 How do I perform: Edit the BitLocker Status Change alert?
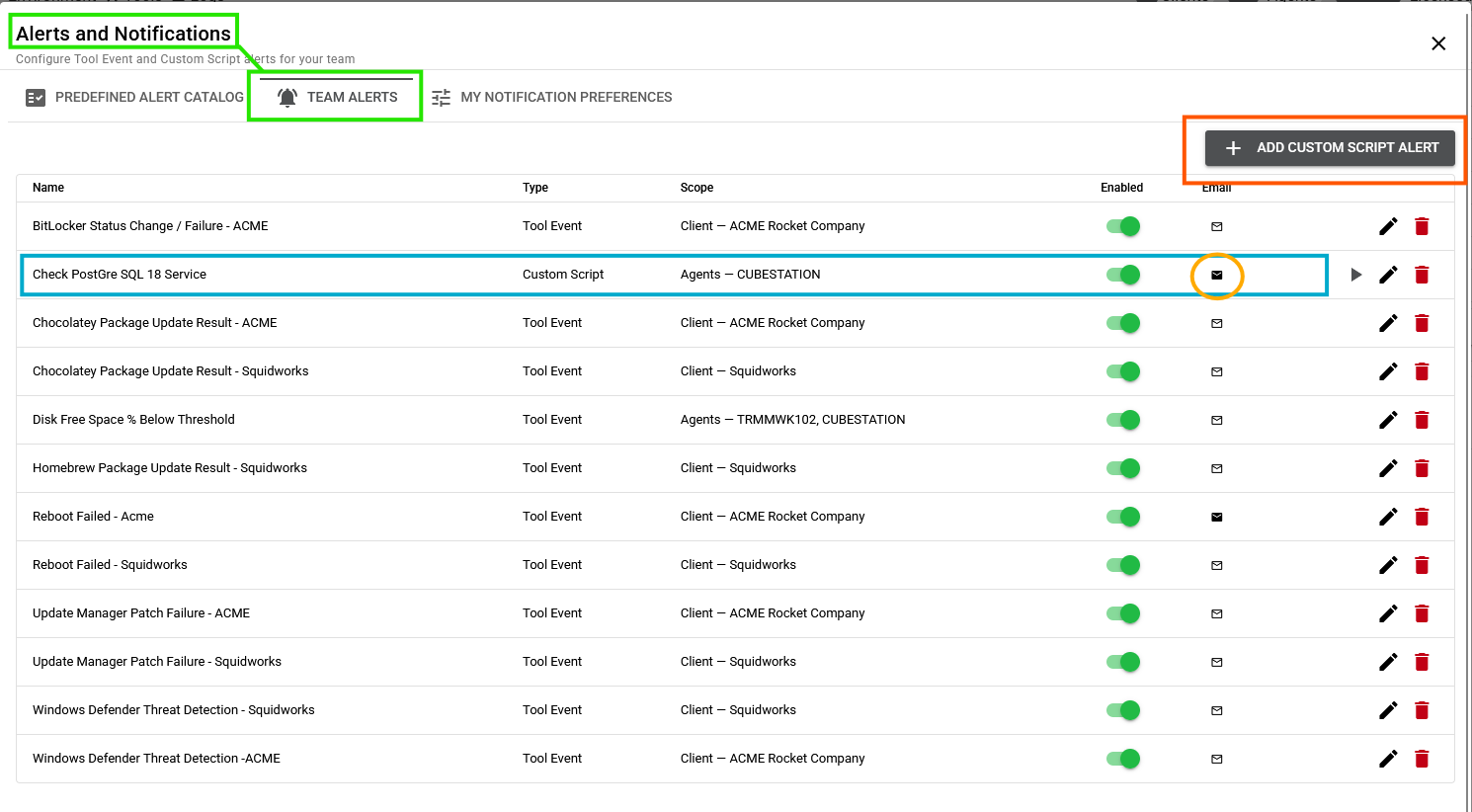tap(1388, 226)
